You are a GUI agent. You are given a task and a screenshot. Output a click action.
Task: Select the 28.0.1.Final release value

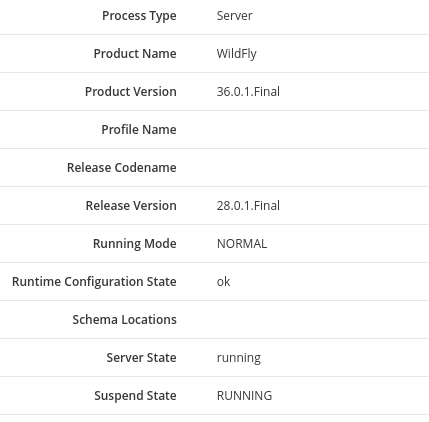pos(248,206)
